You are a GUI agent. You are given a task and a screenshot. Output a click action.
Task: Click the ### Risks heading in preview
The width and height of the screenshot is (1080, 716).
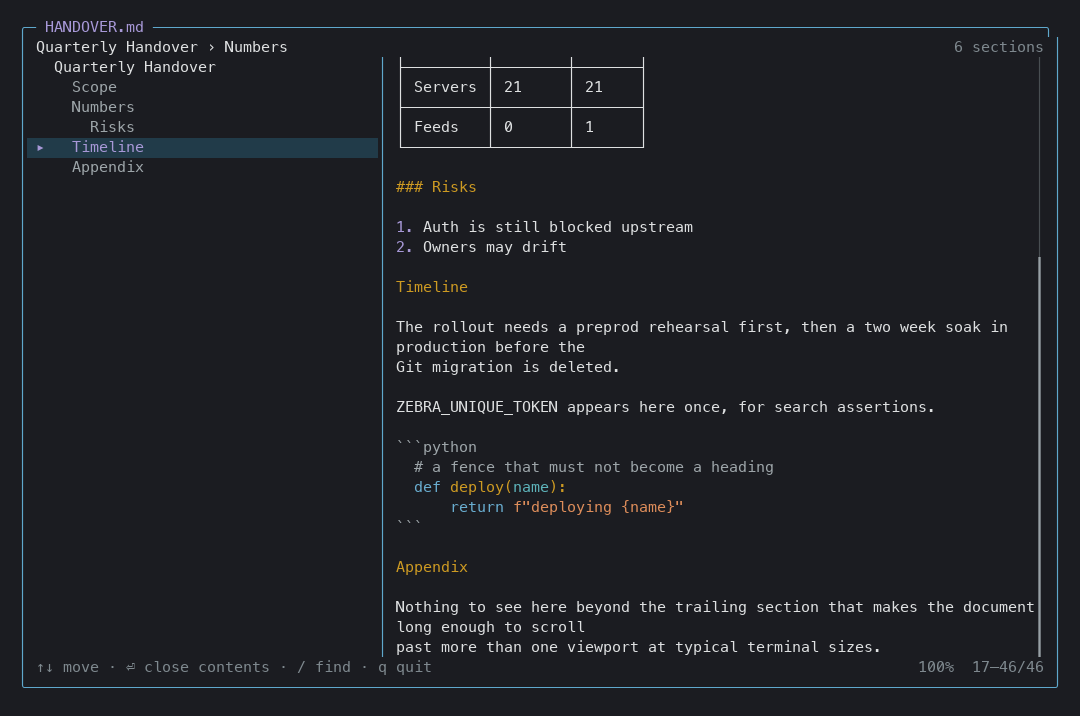click(x=436, y=187)
